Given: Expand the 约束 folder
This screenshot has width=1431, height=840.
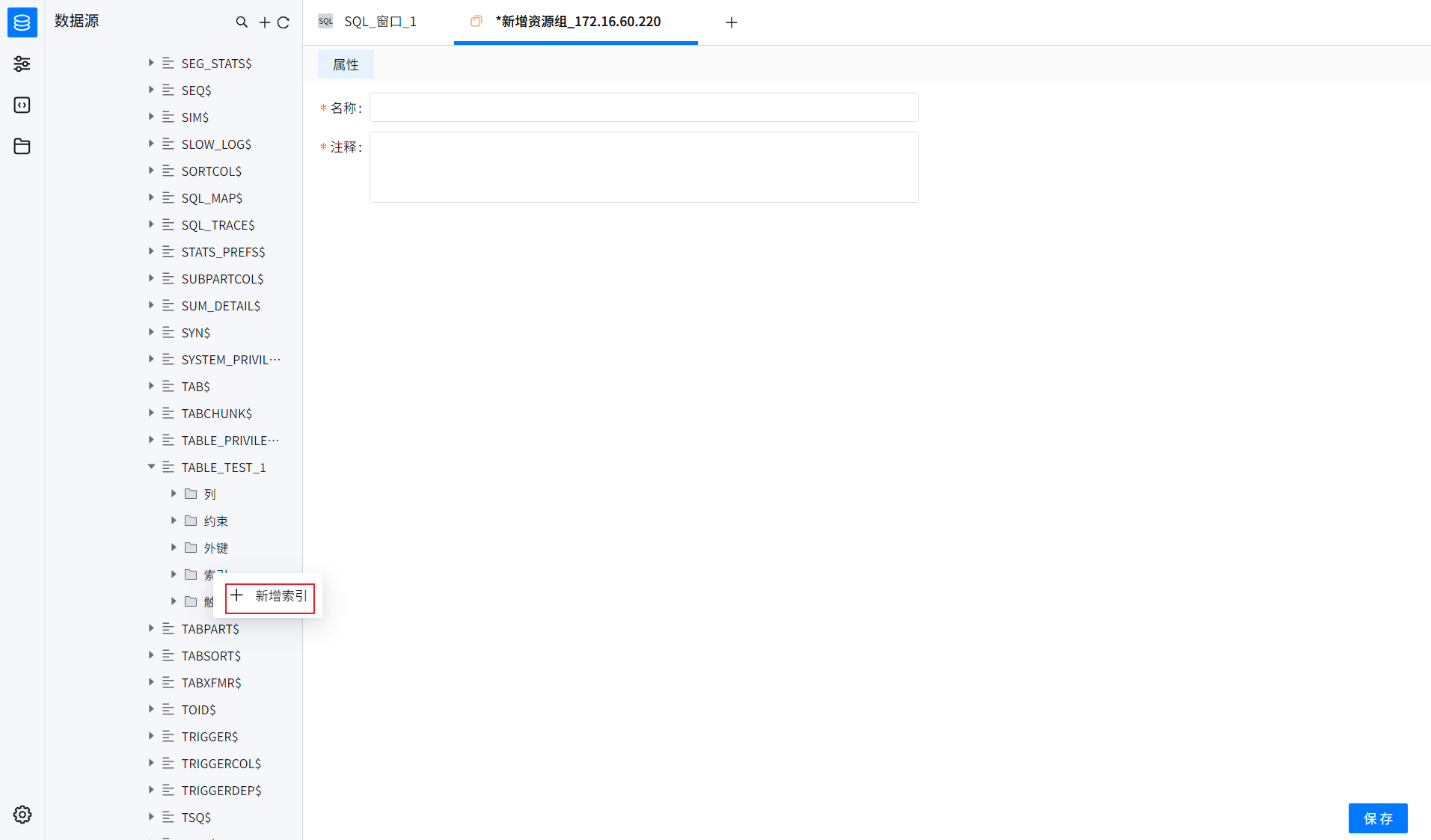Looking at the screenshot, I should coord(174,521).
